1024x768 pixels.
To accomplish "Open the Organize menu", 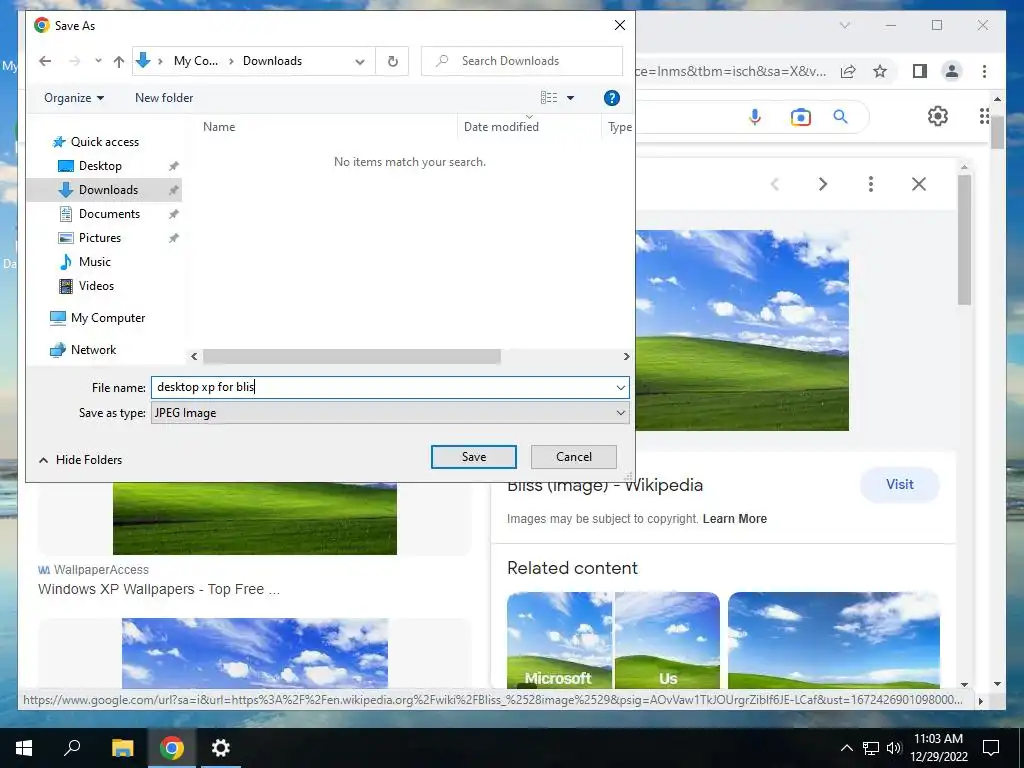I will pyautogui.click(x=74, y=98).
